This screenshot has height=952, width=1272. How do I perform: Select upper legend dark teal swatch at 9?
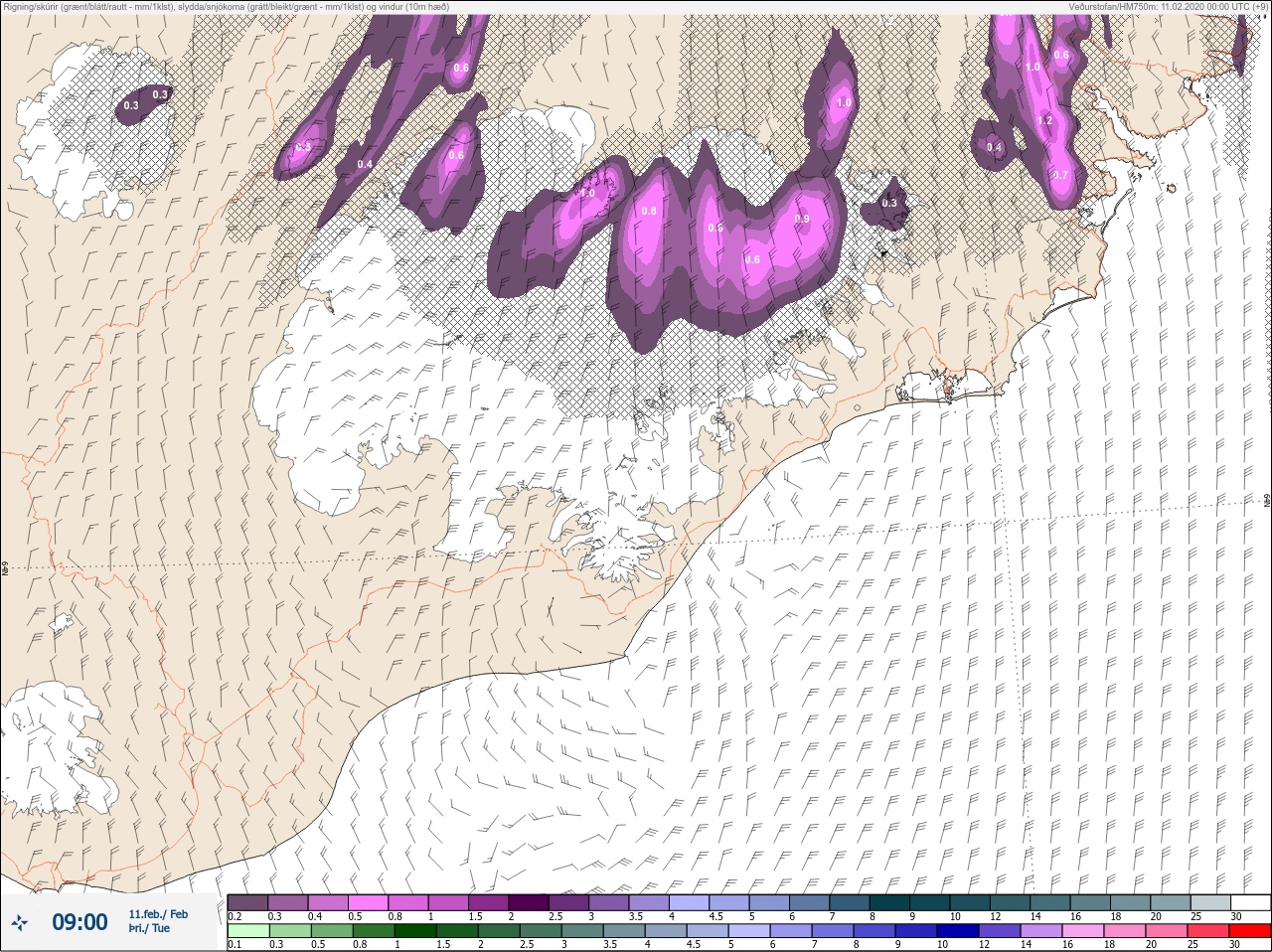(930, 902)
